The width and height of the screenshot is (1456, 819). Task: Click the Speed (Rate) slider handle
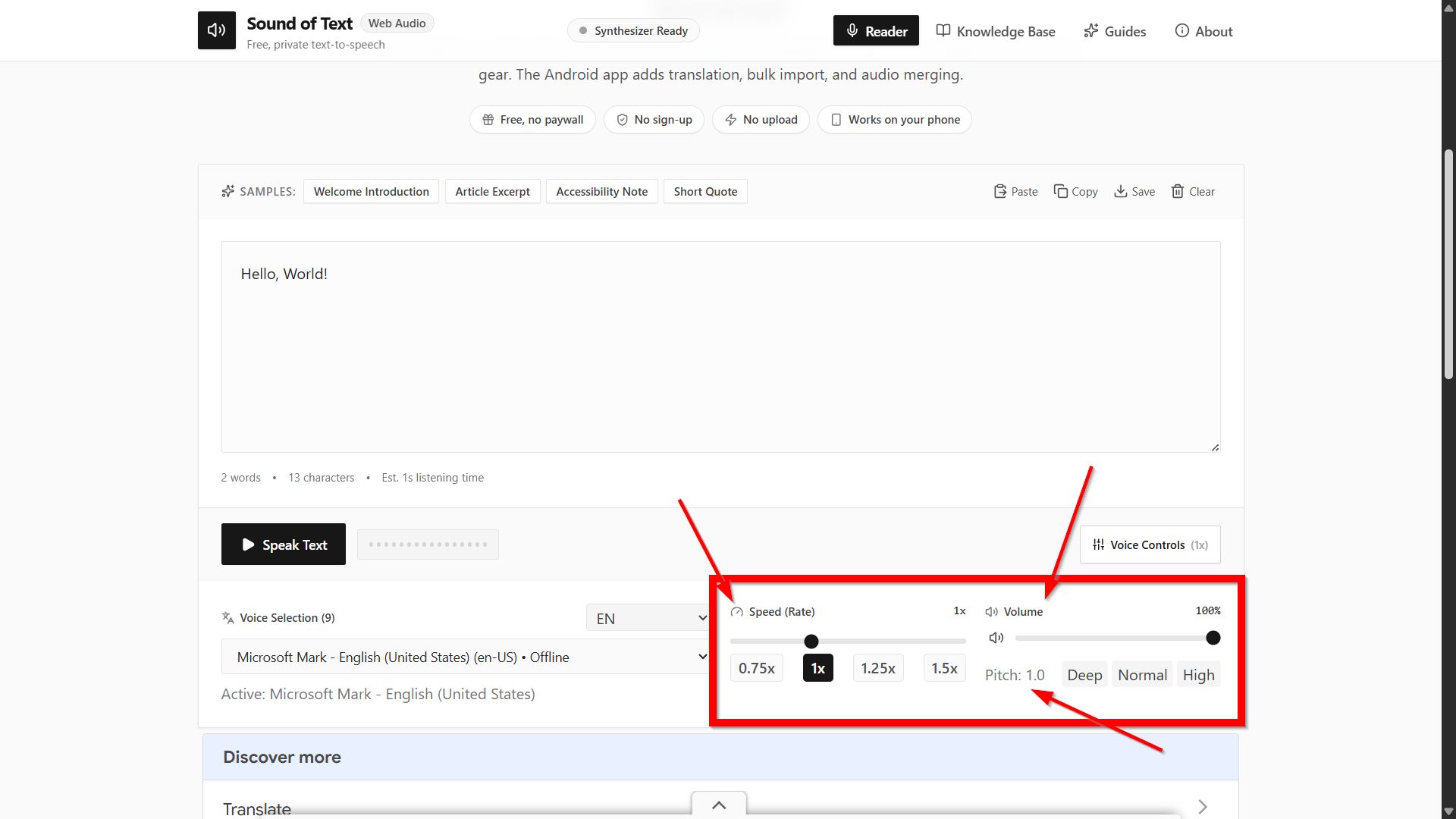[811, 642]
